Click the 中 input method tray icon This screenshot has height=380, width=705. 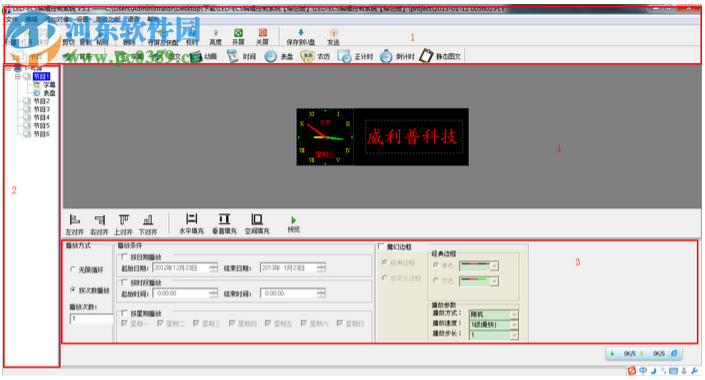click(643, 371)
